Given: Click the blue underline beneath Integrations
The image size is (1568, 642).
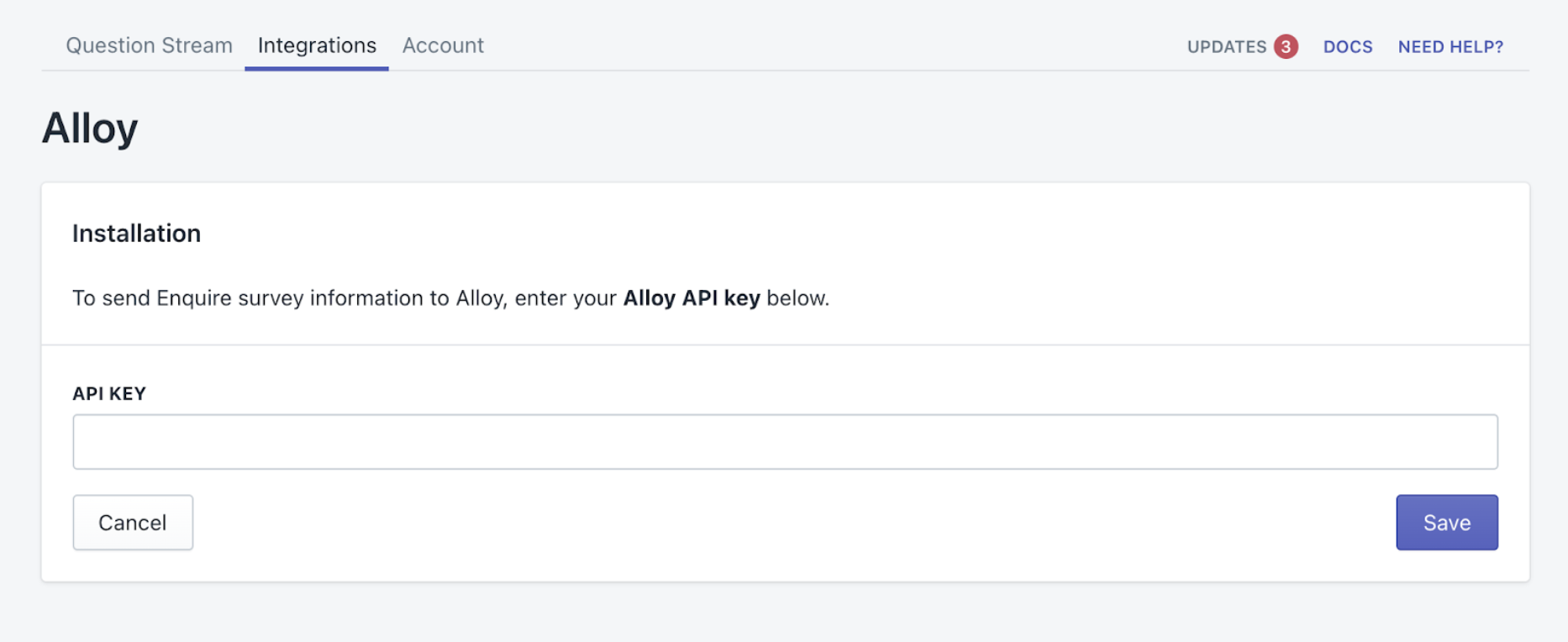Looking at the screenshot, I should point(317,68).
